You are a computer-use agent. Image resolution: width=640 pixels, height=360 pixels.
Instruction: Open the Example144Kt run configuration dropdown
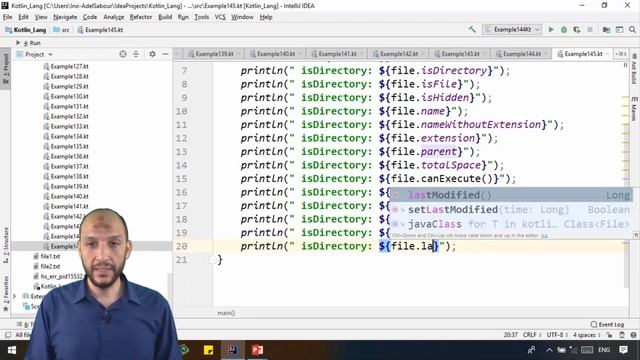512,29
